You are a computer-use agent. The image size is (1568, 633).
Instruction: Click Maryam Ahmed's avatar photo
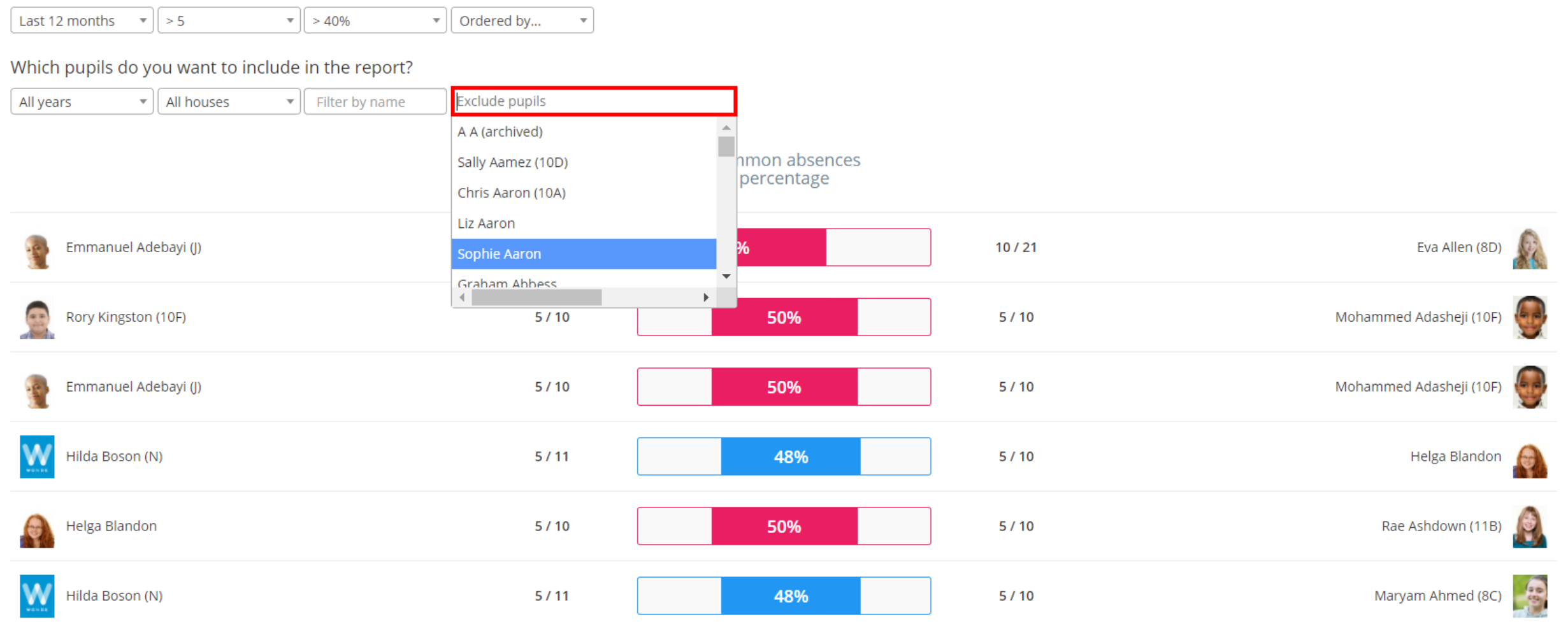point(1529,596)
